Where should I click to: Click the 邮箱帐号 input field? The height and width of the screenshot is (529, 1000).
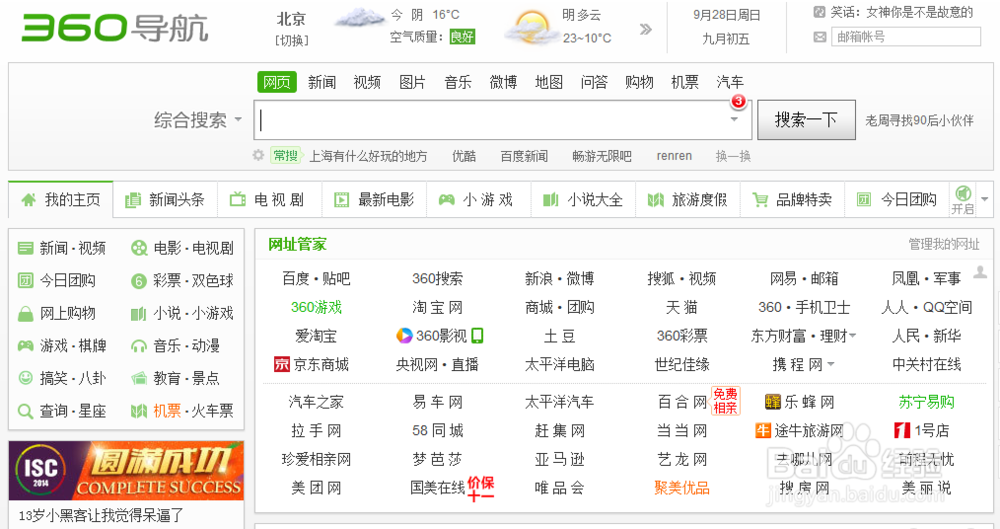point(906,37)
